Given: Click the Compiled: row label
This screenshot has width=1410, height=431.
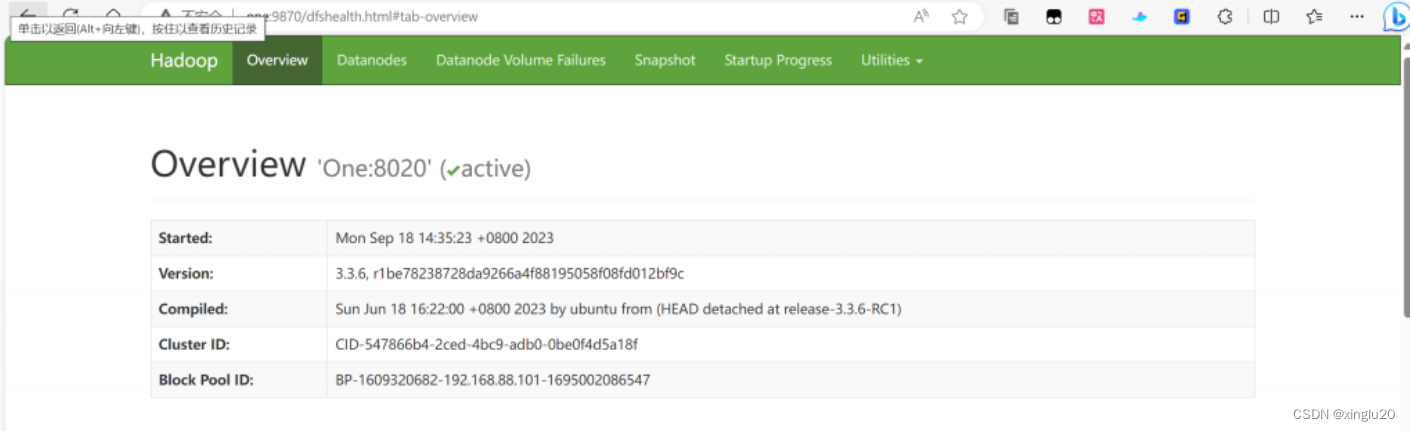Looking at the screenshot, I should tap(193, 309).
